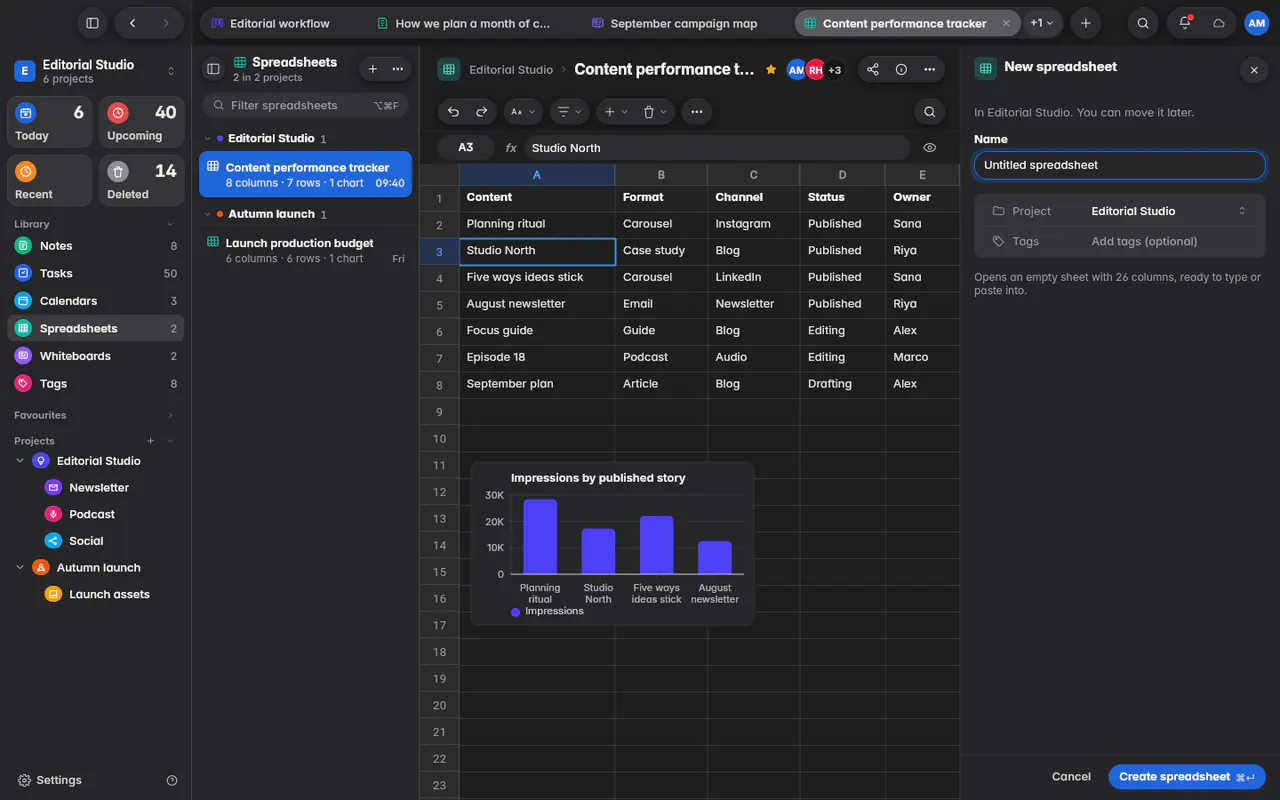Image resolution: width=1280 pixels, height=800 pixels.
Task: Click the Filter spreadsheets search field
Action: coord(305,105)
